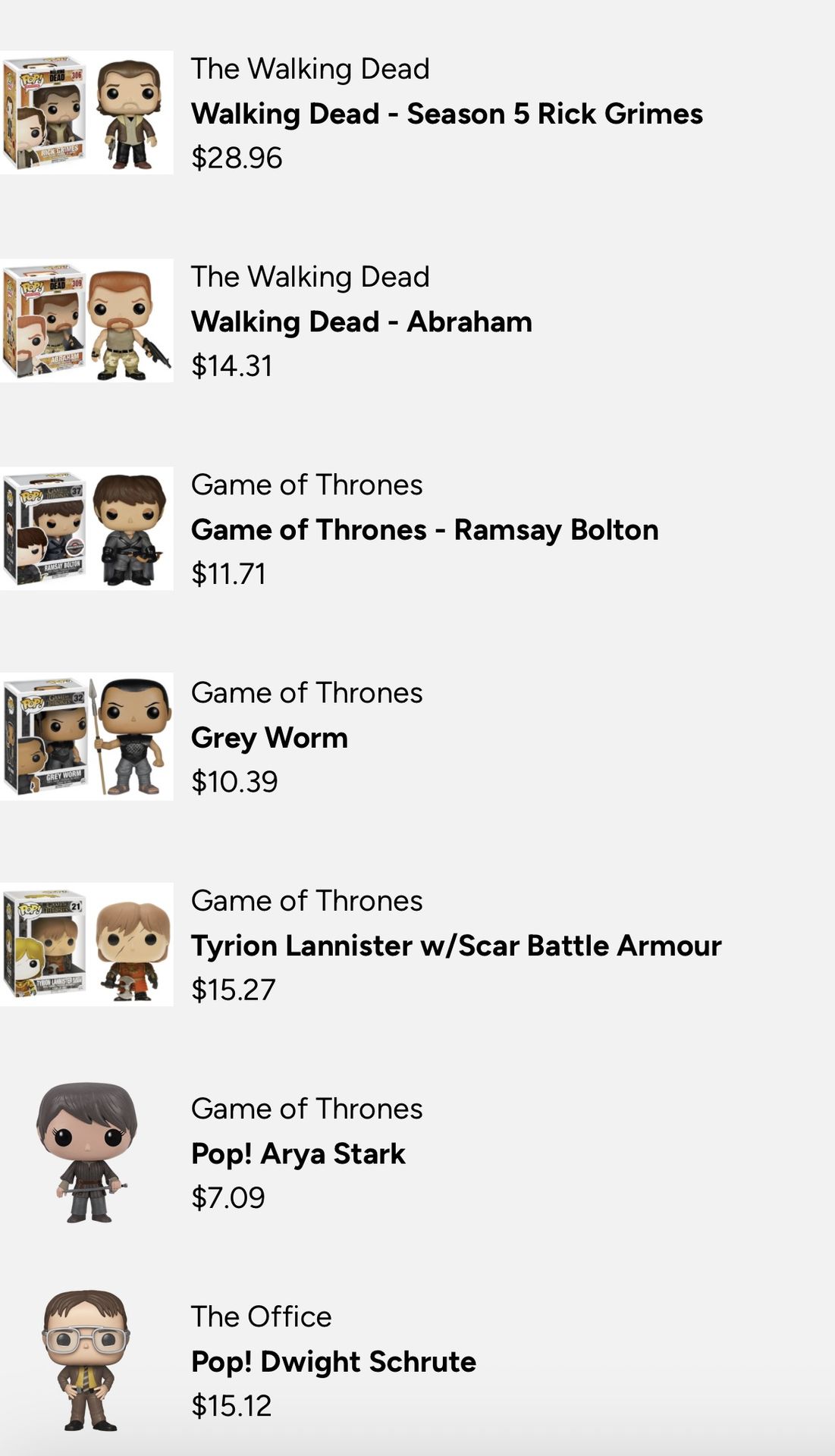Click the $11.71 Ramsay Bolton price
Screen dimensions: 835x1456
click(228, 573)
